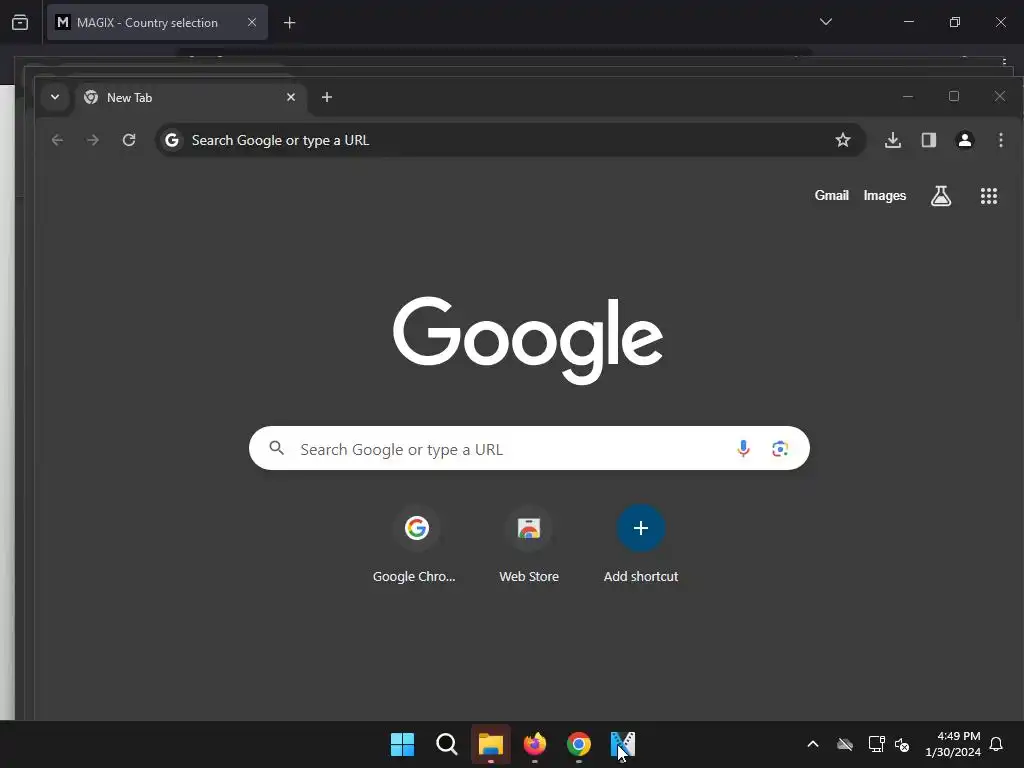Select MAGIX - Country selection tab
Image resolution: width=1024 pixels, height=768 pixels.
coord(157,22)
